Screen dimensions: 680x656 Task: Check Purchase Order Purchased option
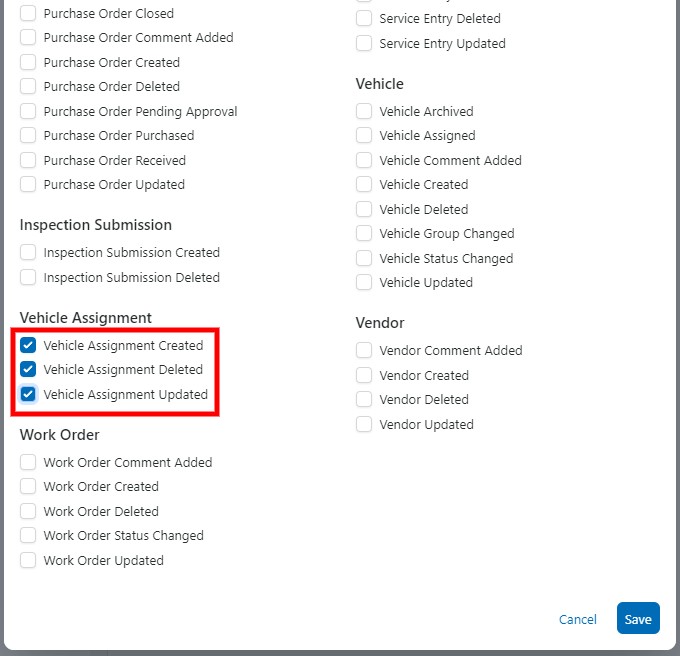point(28,135)
